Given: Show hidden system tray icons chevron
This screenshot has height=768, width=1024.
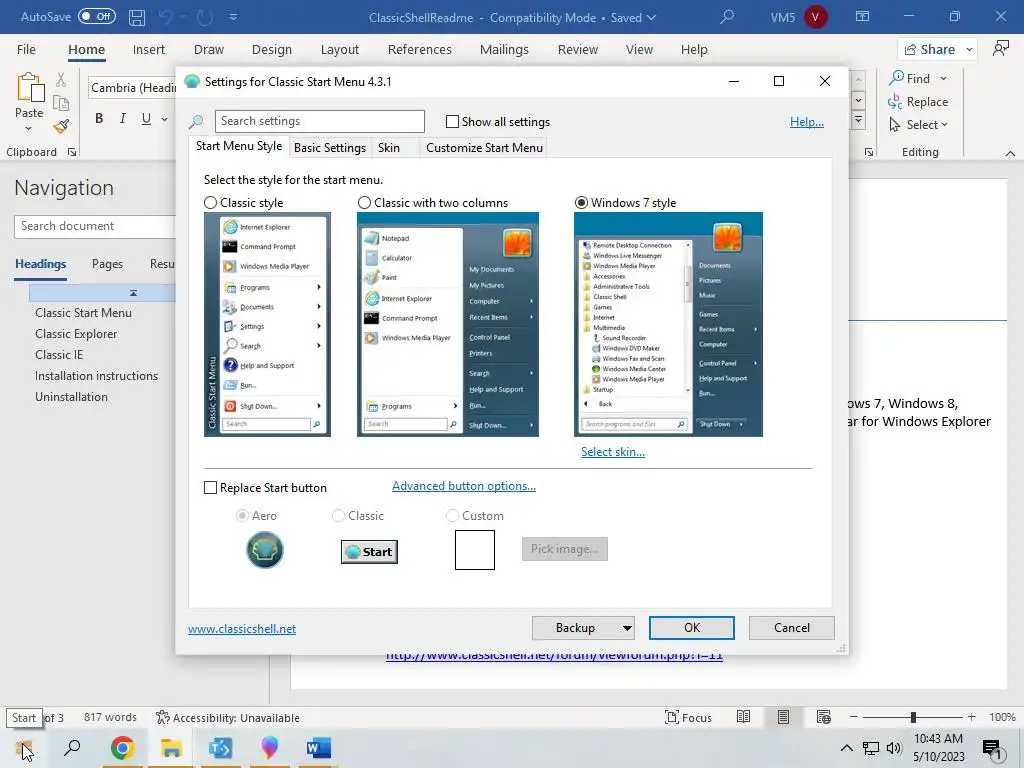Looking at the screenshot, I should tap(846, 748).
